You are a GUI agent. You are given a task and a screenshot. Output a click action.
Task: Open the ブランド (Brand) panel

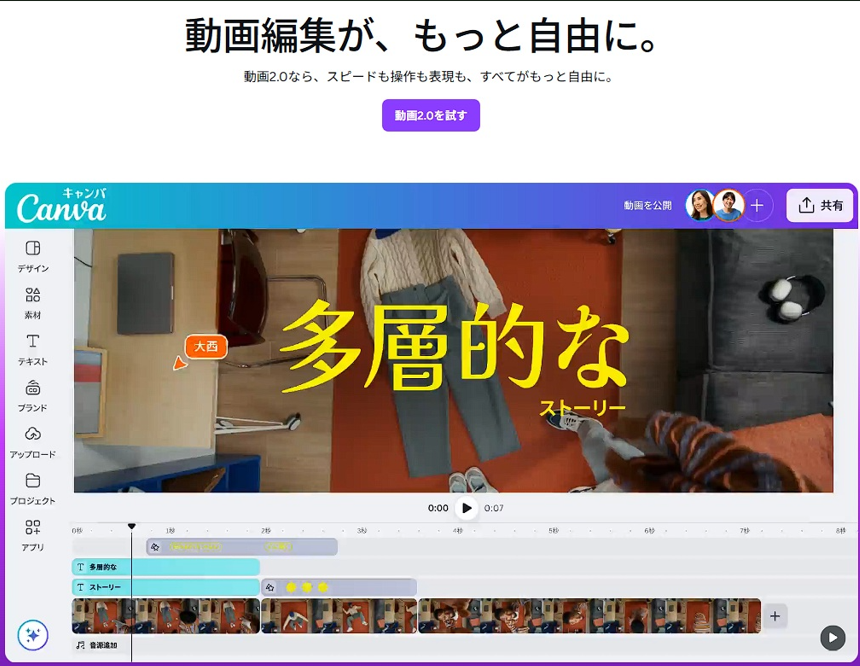(x=33, y=394)
